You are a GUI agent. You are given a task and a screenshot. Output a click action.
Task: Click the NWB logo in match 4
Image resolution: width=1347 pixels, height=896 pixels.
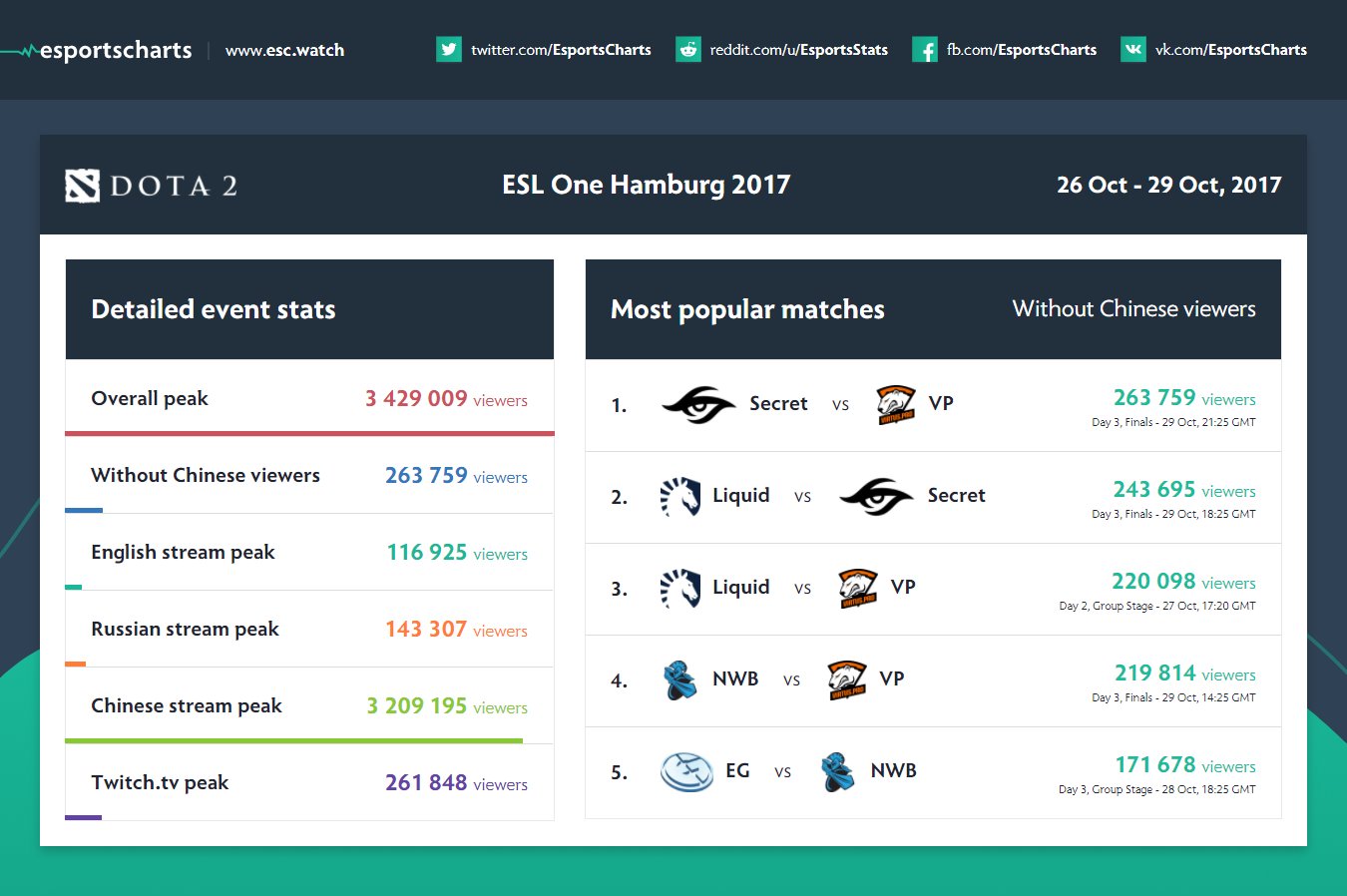coord(680,679)
